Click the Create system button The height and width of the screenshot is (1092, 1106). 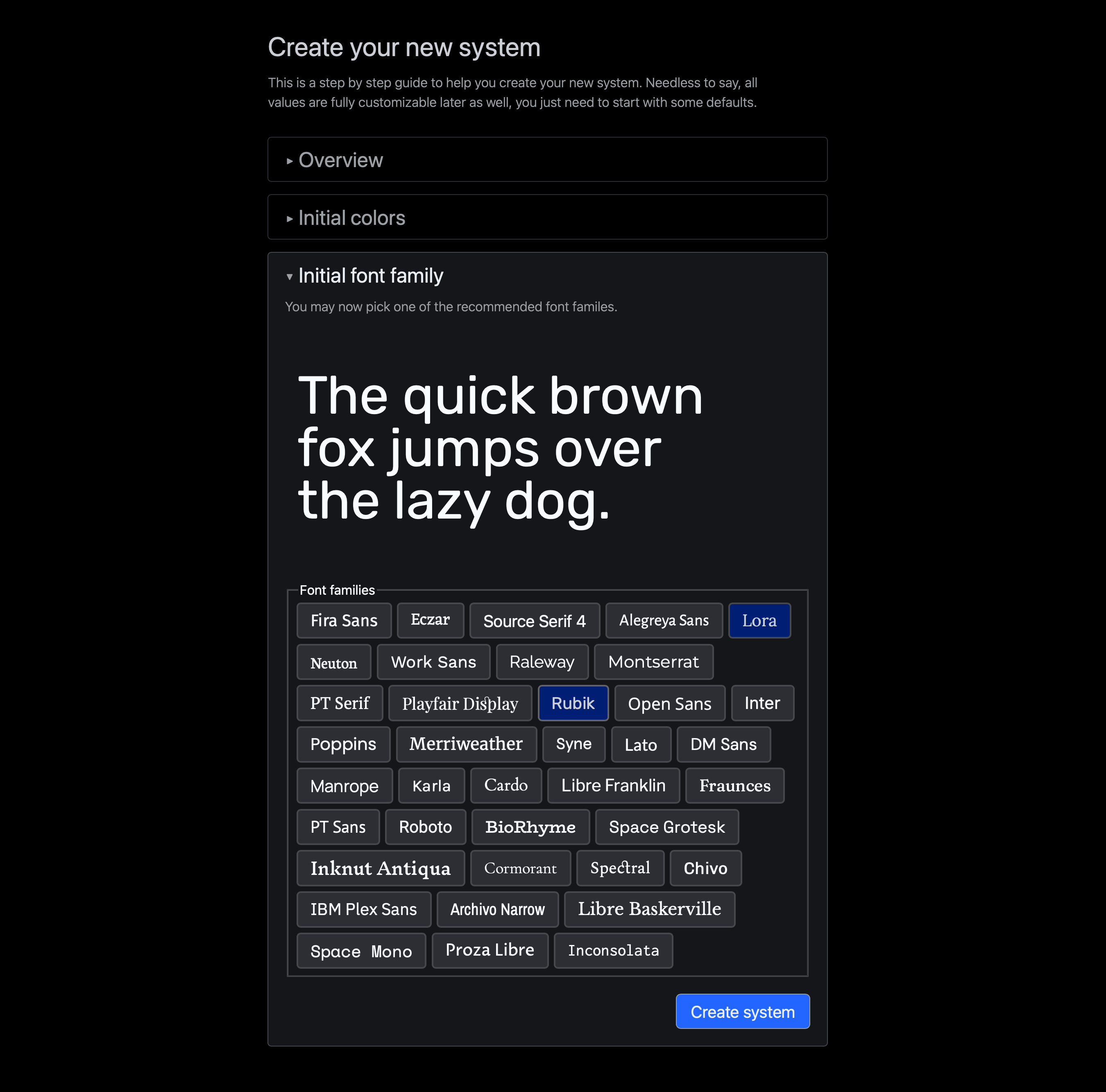(742, 1011)
